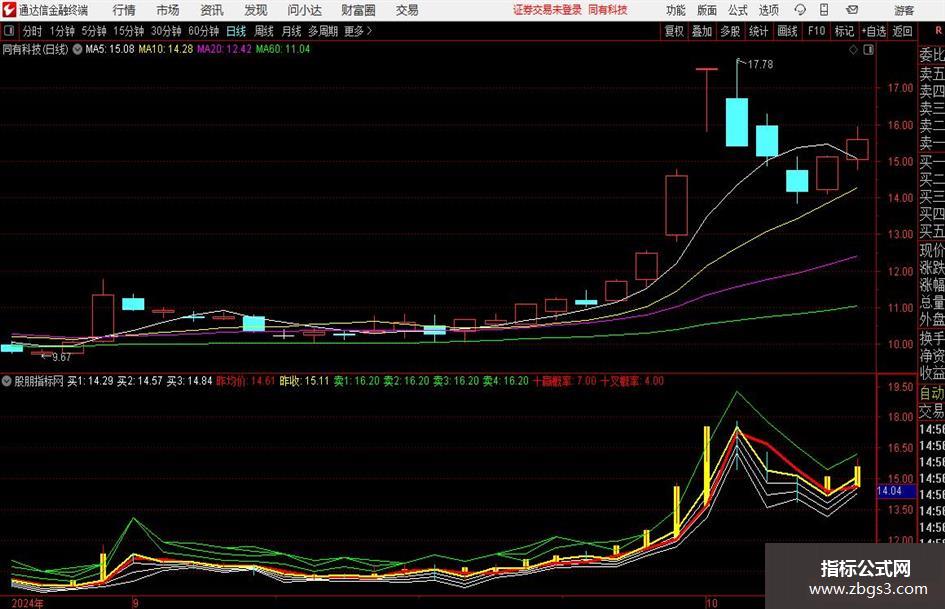
Task: Click the 画线 drawing tools button
Action: (787, 31)
